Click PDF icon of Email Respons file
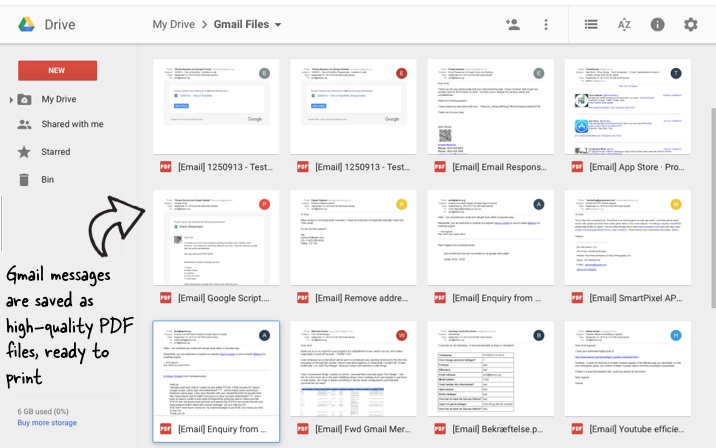The height and width of the screenshot is (448, 716). 440,167
